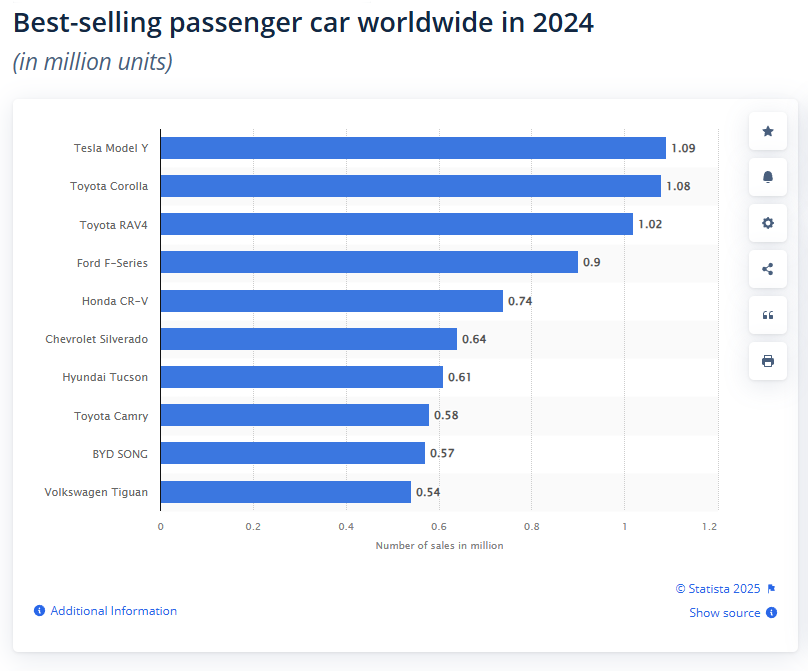Select the Tesla Model Y bar
This screenshot has height=671, width=808.
(x=413, y=148)
